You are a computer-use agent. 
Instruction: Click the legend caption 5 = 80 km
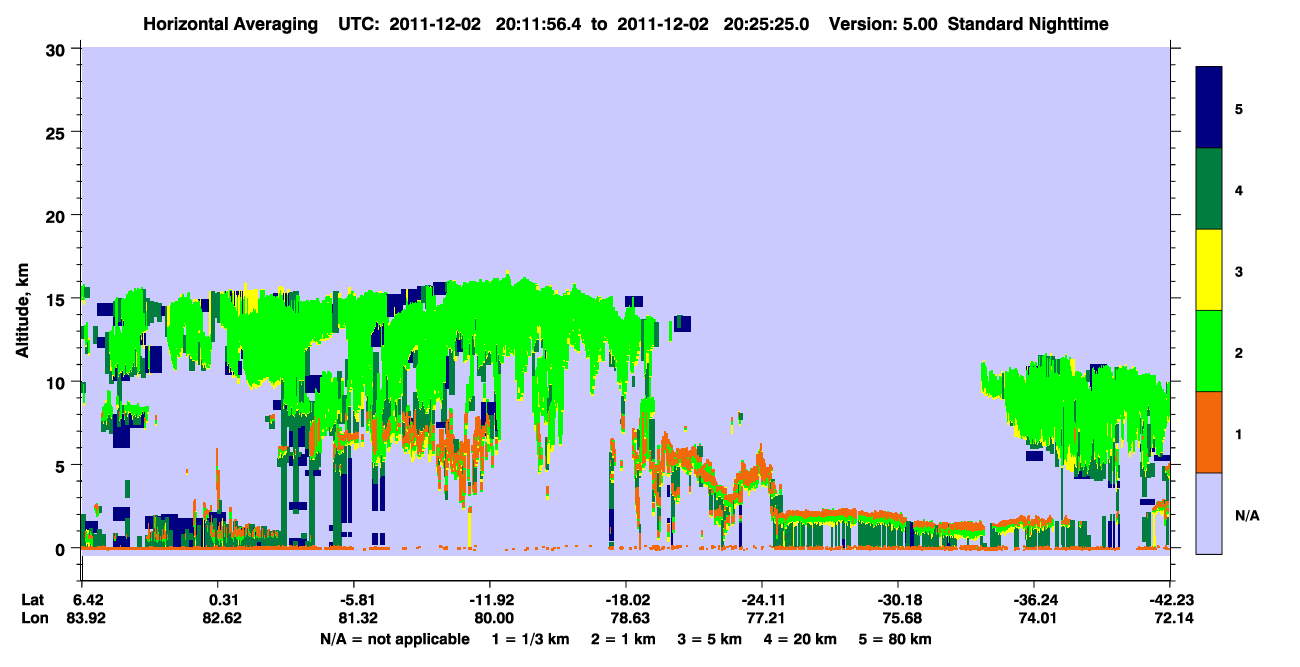click(x=895, y=639)
